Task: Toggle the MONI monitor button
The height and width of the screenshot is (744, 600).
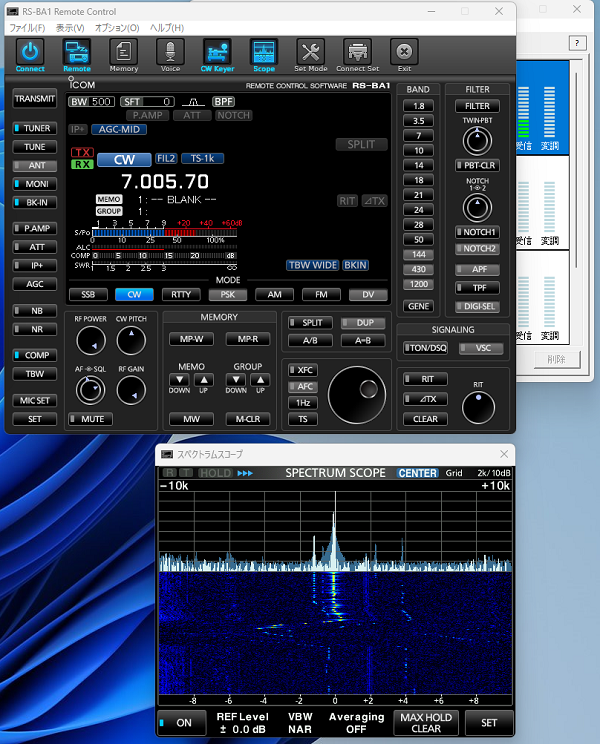Action: click(35, 184)
